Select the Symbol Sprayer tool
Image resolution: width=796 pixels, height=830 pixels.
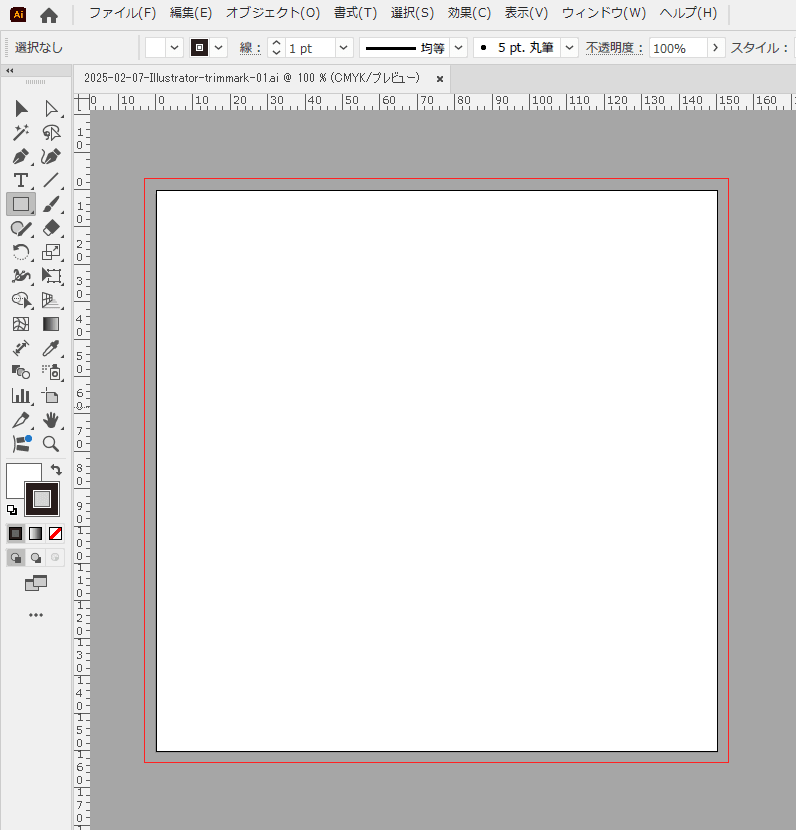tap(51, 372)
